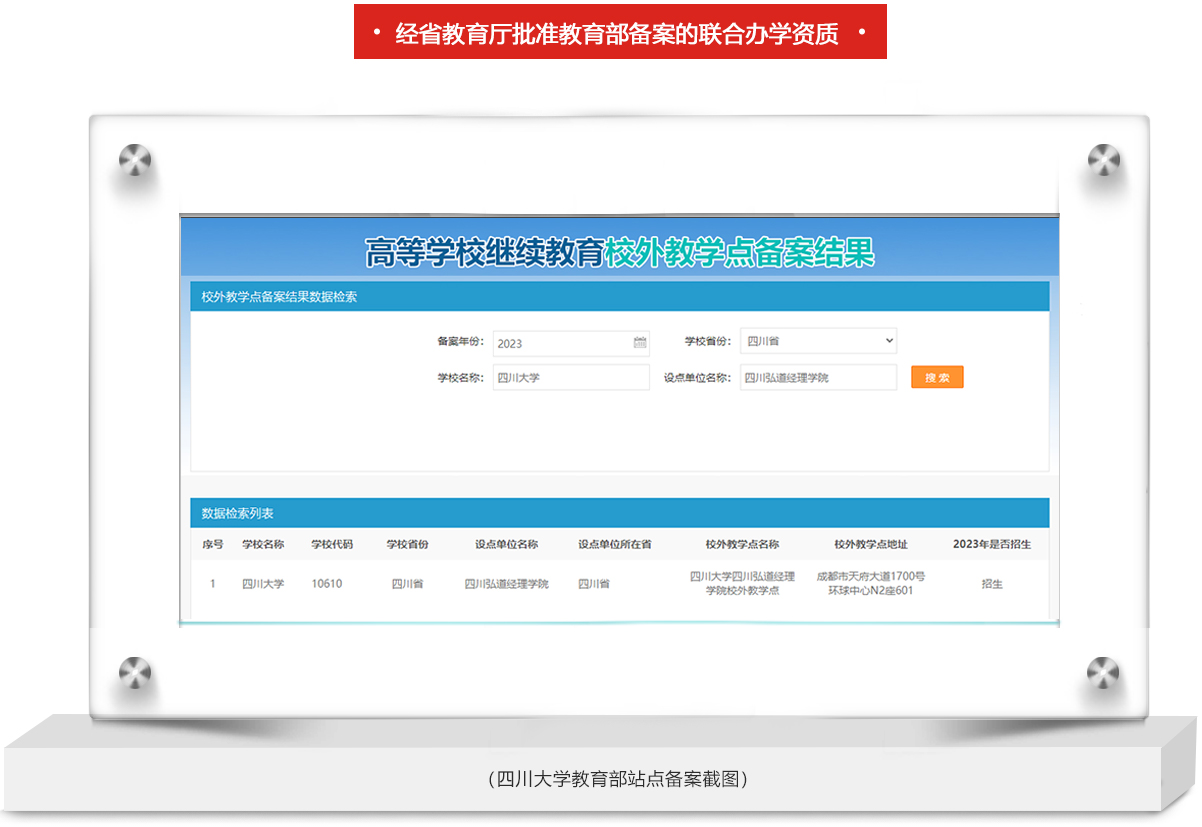Select the 四川省 cell under 学校省份 column
Screen dimensions: 1202x827
pos(407,584)
